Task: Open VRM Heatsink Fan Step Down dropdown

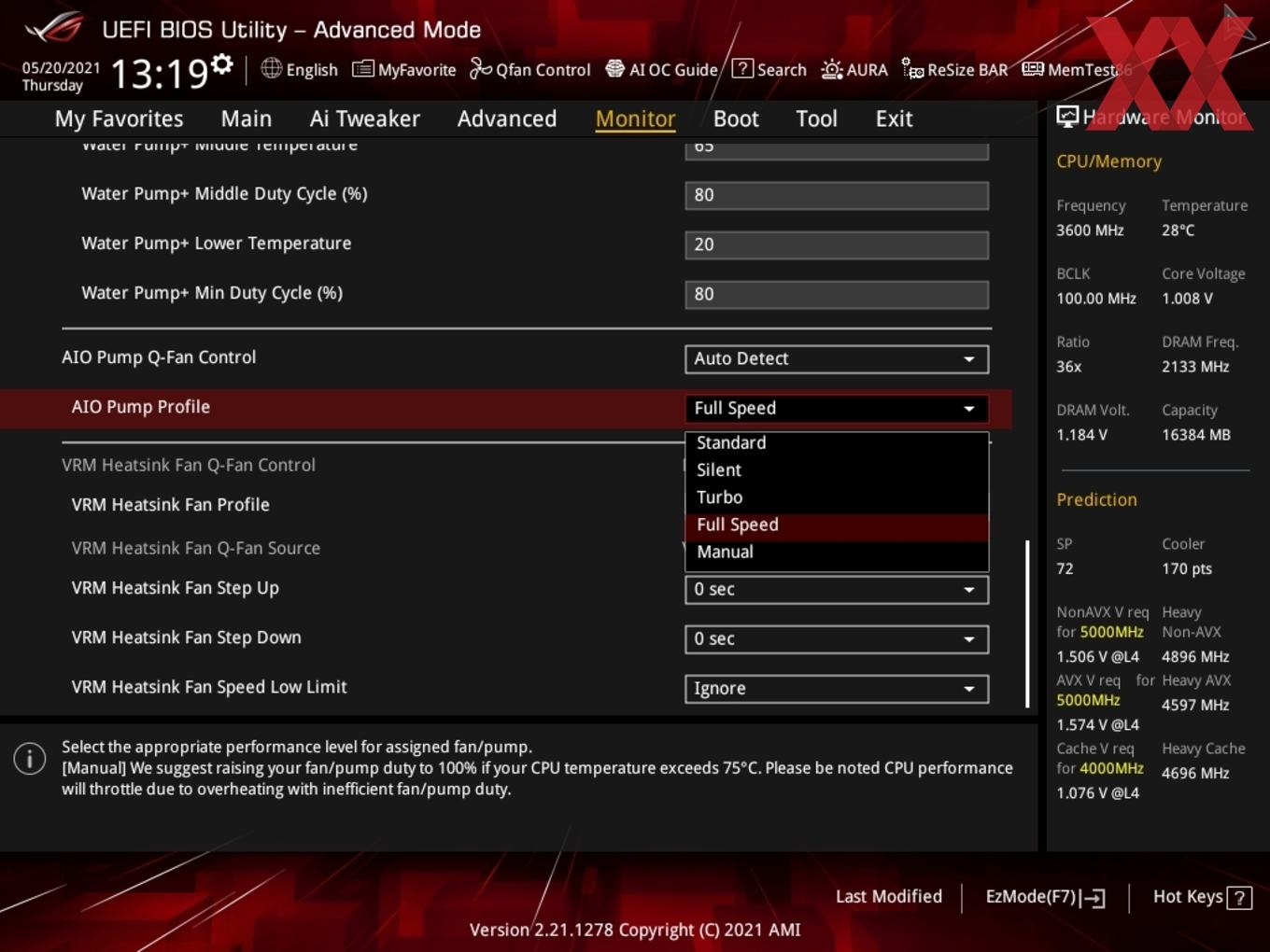Action: pos(837,638)
